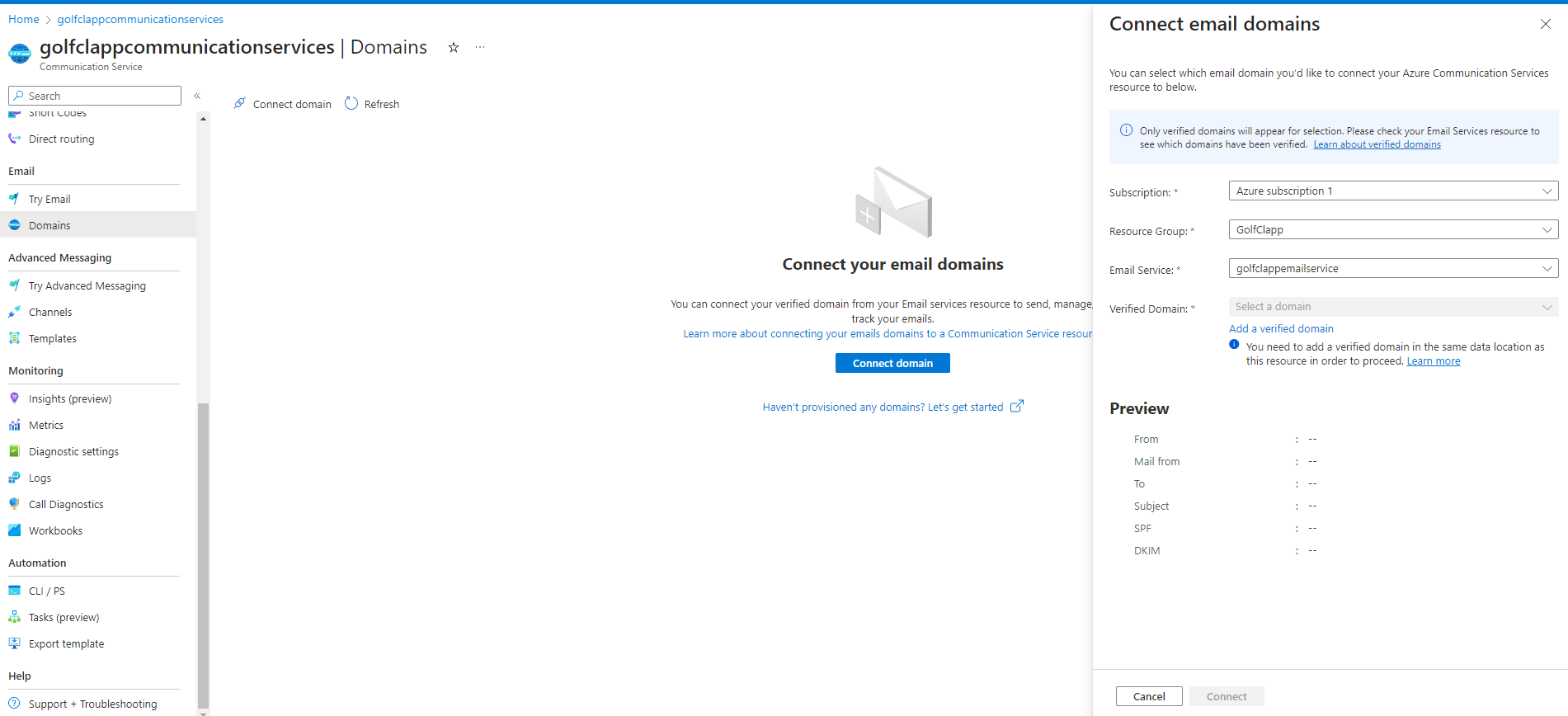Click the Direct routing phone icon
This screenshot has width=1568, height=716.
point(15,139)
